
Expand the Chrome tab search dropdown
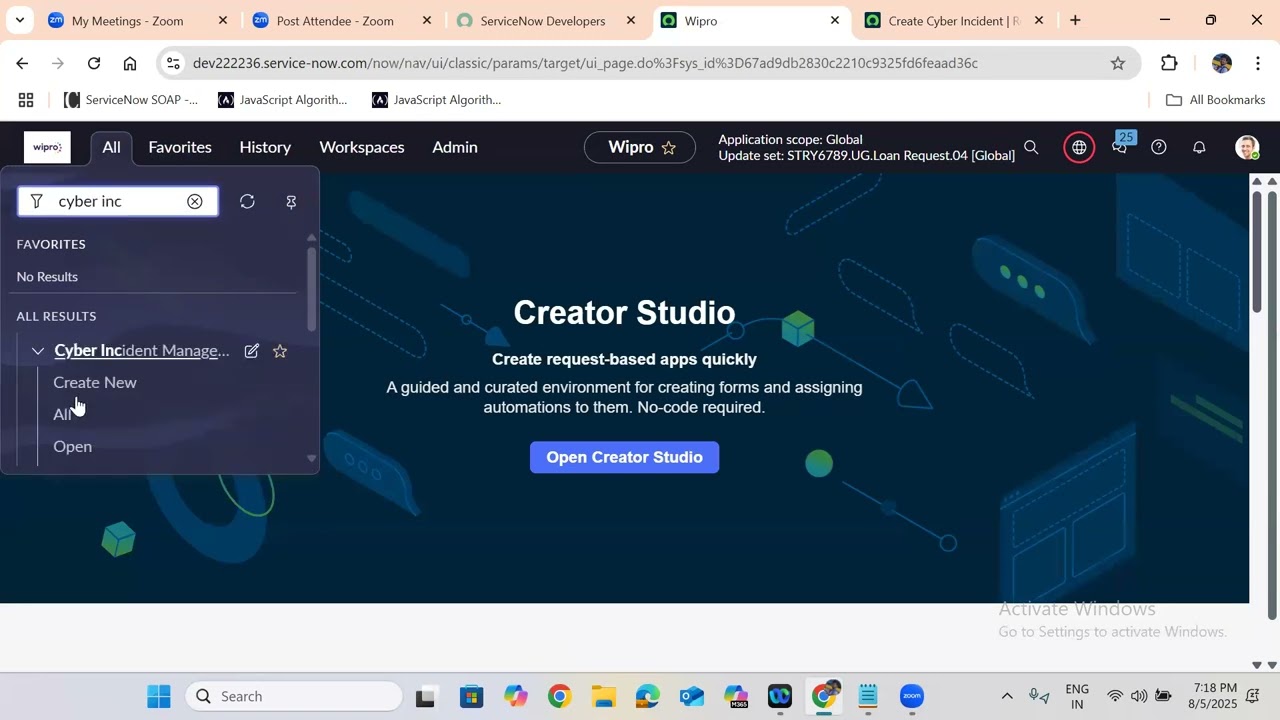click(x=19, y=20)
